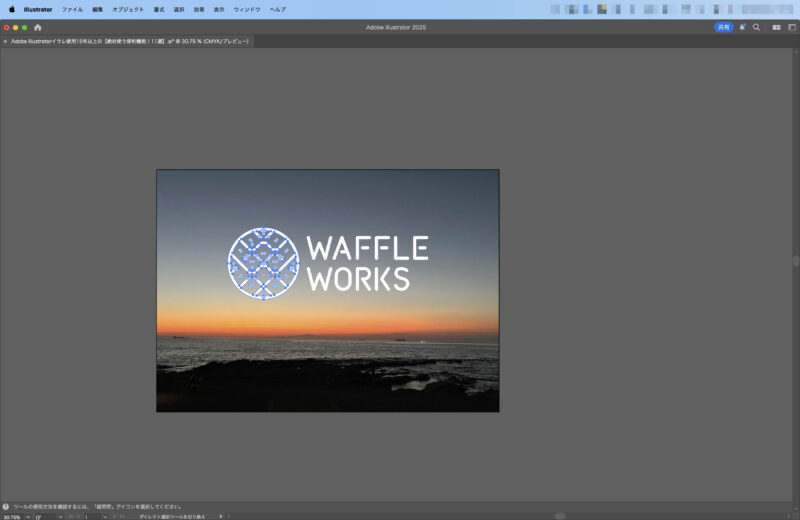Click the workspace switcher icon at far right

coord(790,27)
